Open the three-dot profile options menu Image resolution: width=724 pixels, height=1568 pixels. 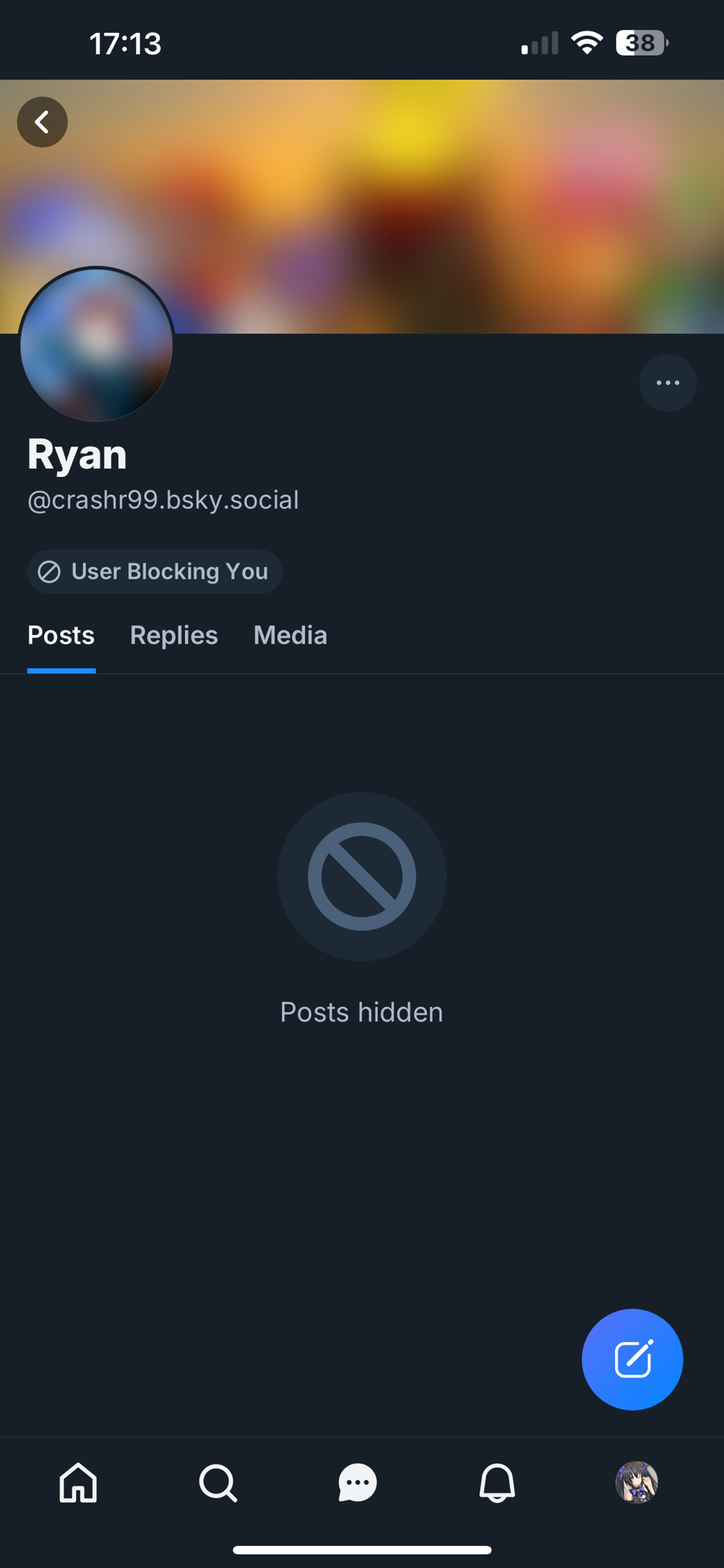click(x=668, y=383)
